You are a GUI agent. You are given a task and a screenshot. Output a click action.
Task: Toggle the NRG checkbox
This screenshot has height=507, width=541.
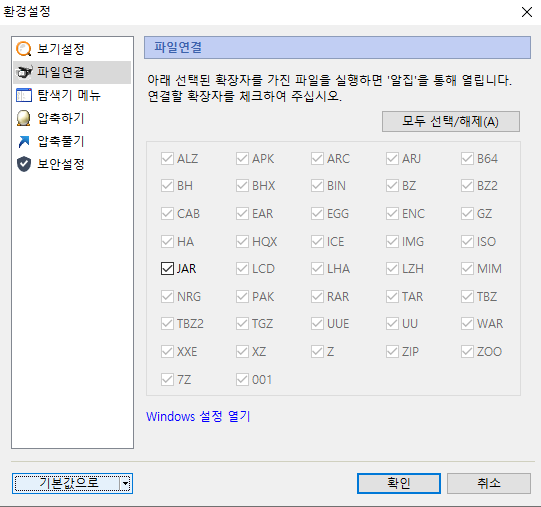167,296
